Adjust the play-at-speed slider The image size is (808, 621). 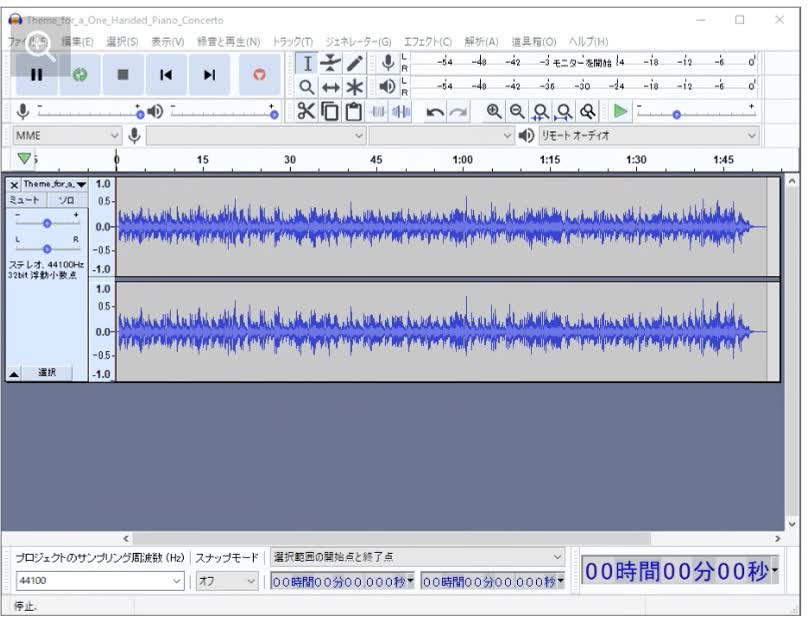(x=696, y=112)
